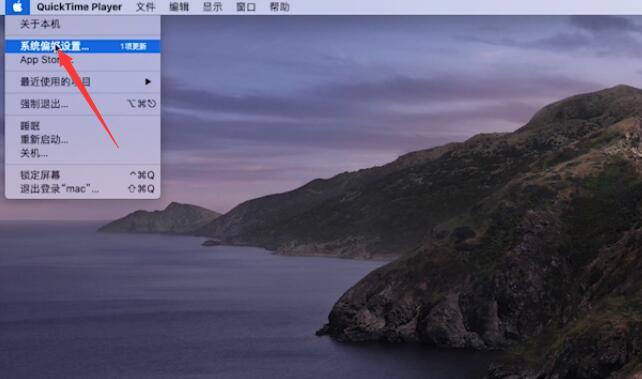642x379 pixels.
Task: Open the 显示 menu in menu bar
Action: point(212,7)
